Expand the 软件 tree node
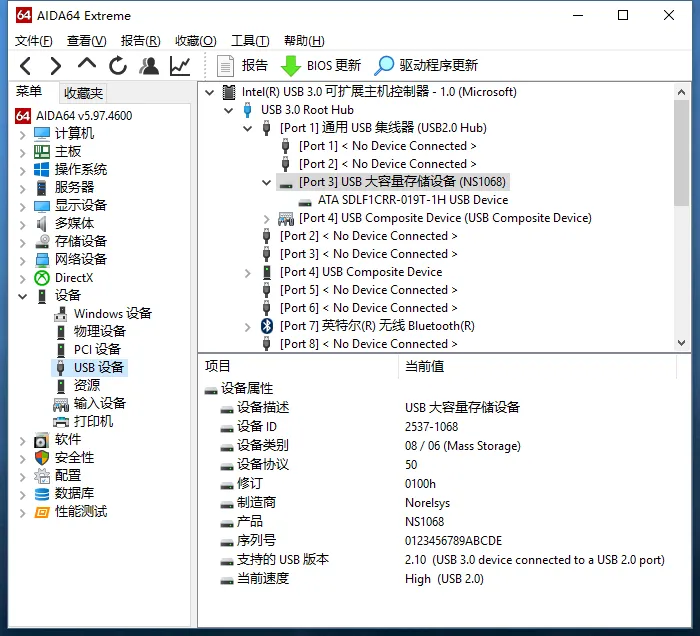The image size is (700, 636). point(22,441)
